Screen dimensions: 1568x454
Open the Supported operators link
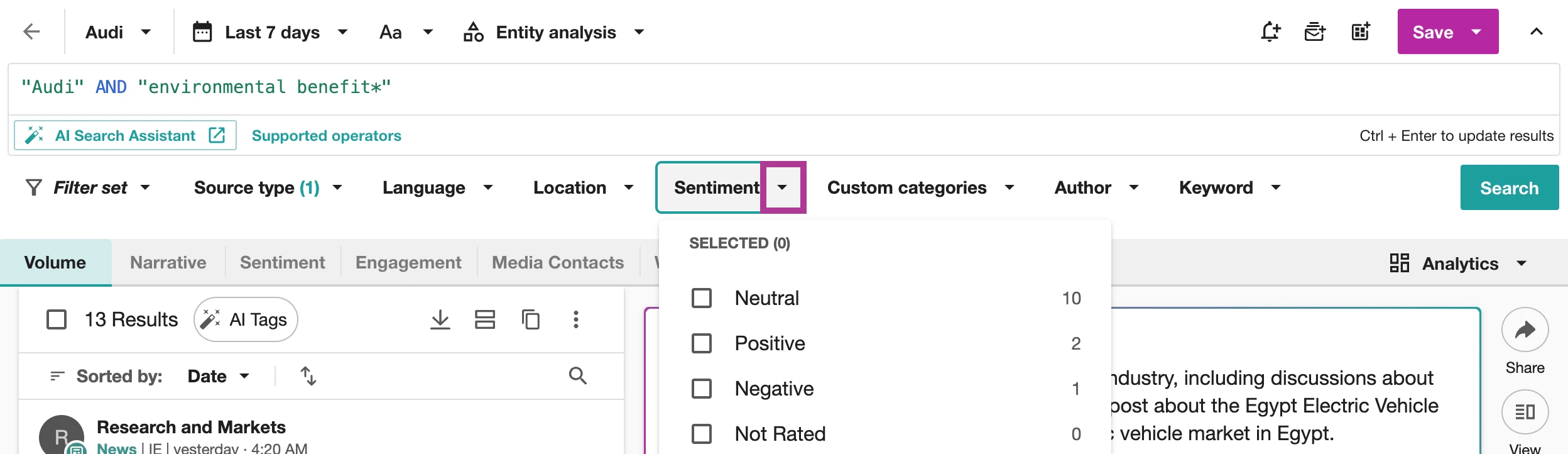point(326,136)
